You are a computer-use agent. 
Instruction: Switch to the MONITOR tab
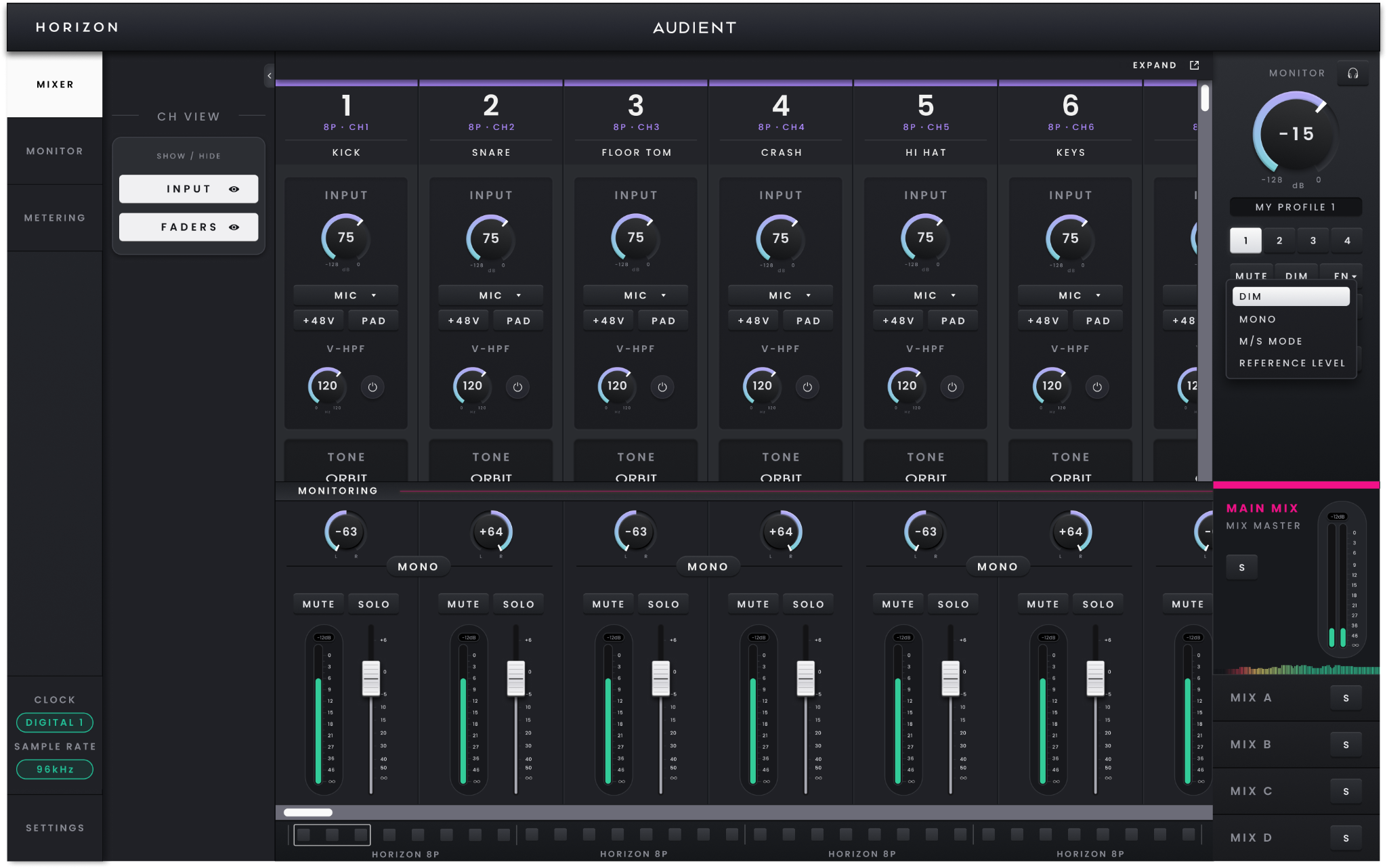[55, 151]
